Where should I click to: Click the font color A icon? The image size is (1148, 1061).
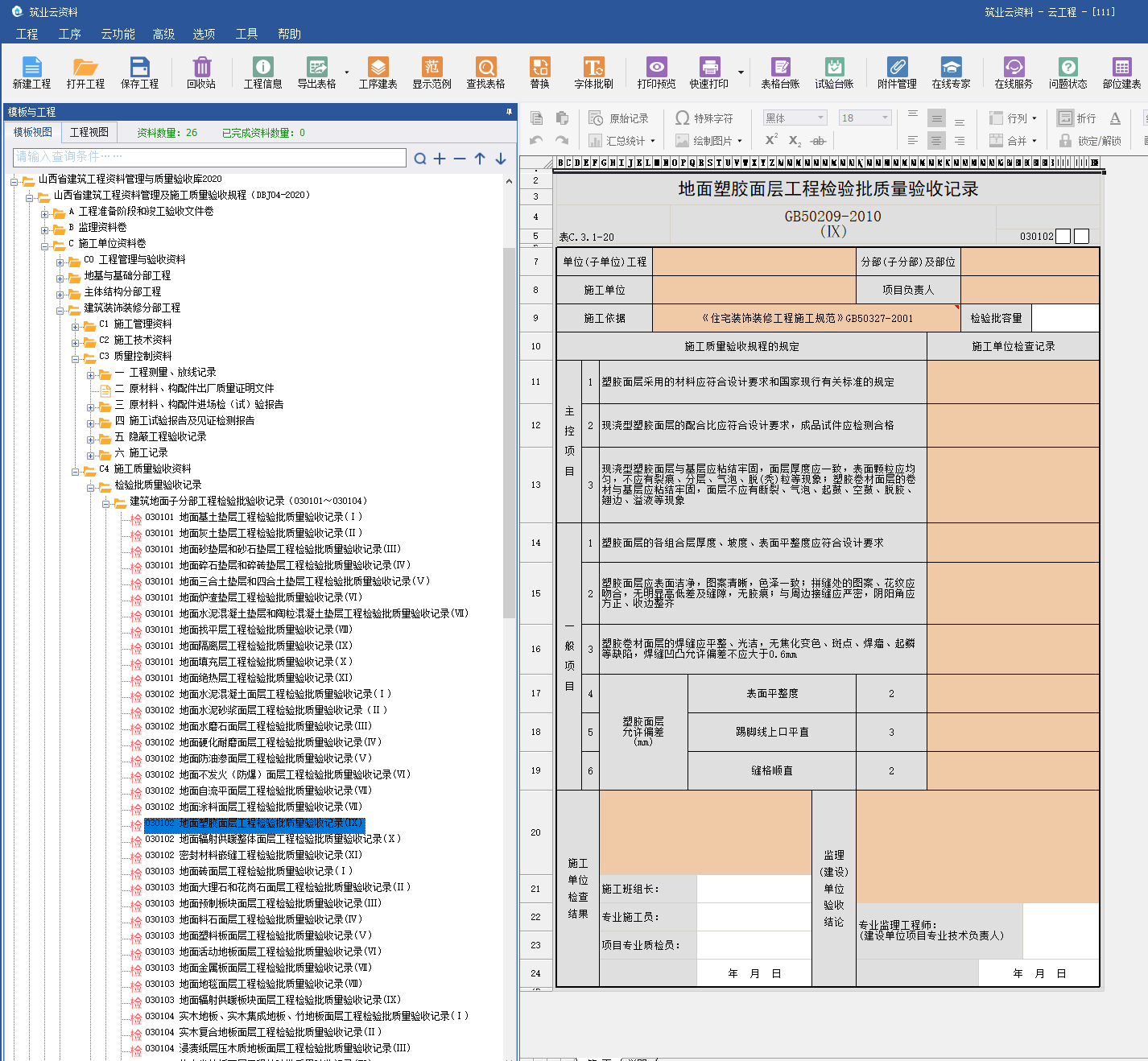pos(1115,118)
